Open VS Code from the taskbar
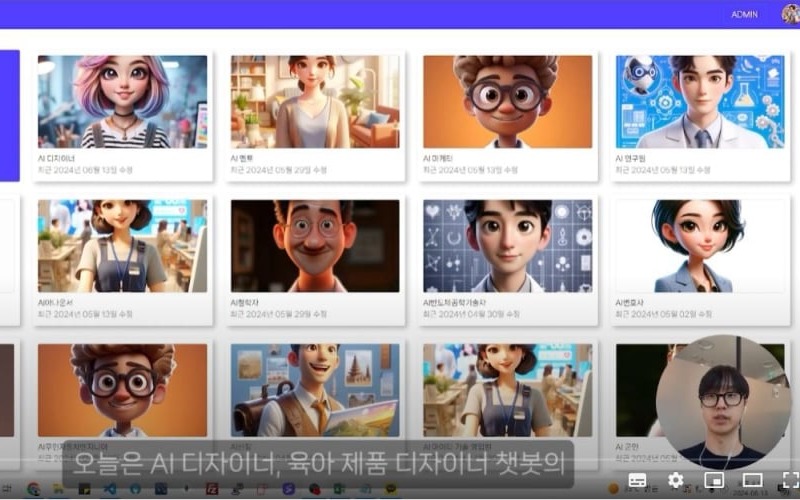Screen dimensions: 800x500 [x=109, y=489]
